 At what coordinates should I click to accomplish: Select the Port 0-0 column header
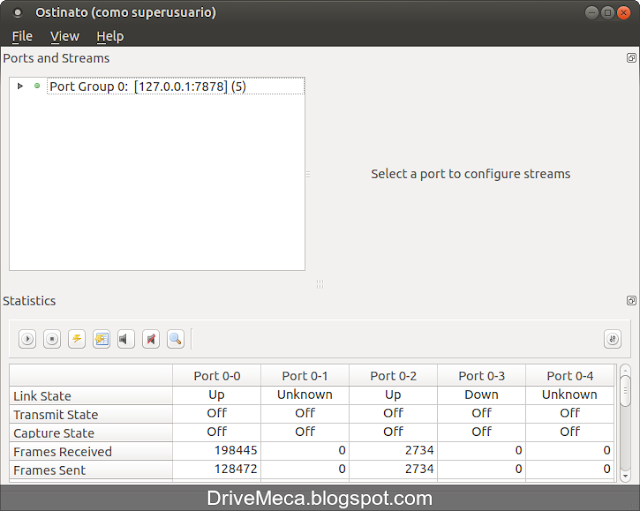pos(217,376)
